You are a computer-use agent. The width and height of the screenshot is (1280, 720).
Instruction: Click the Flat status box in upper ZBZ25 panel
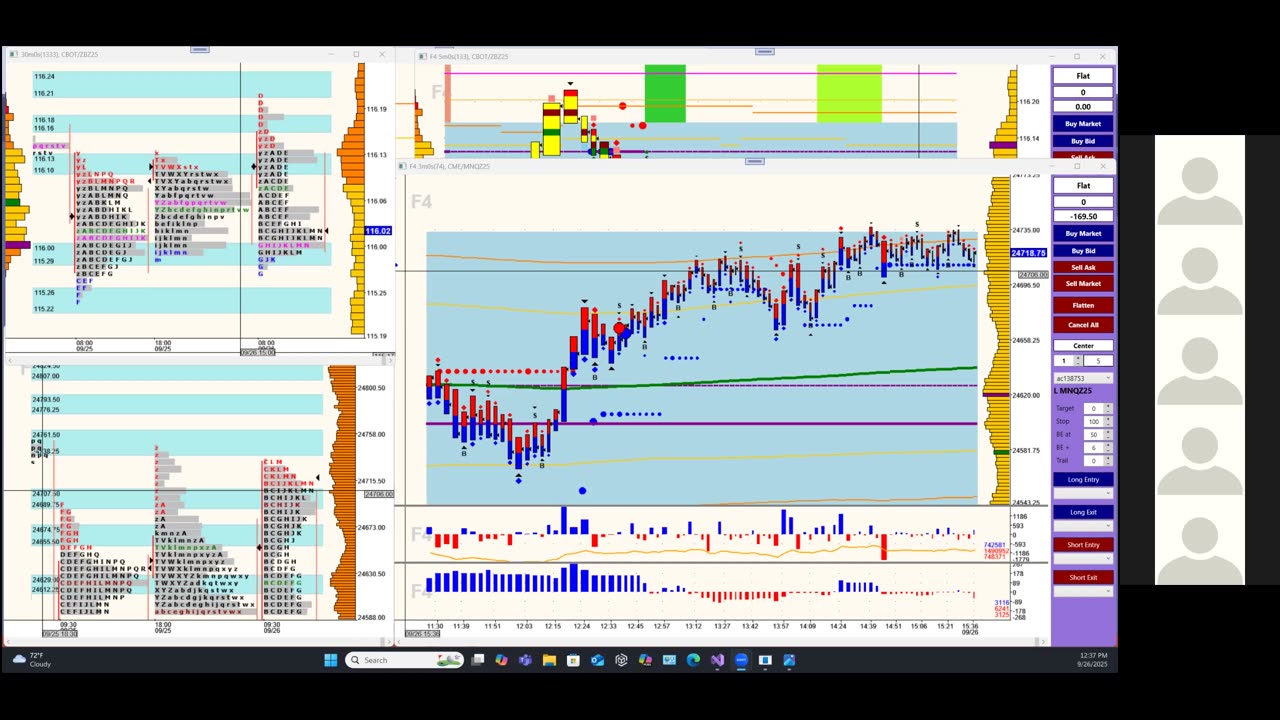pos(1083,76)
